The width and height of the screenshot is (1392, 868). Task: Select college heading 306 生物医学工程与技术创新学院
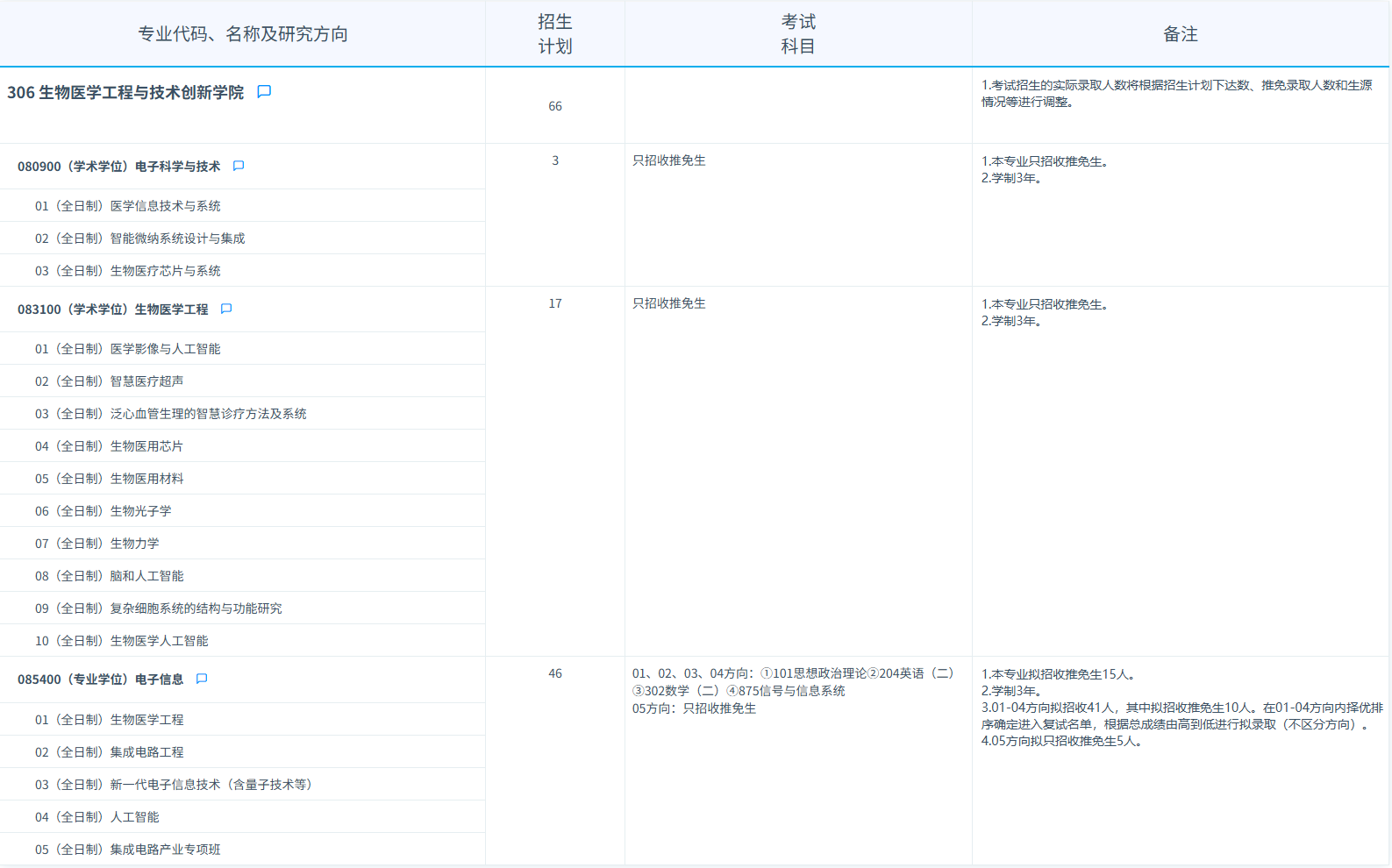tap(125, 93)
